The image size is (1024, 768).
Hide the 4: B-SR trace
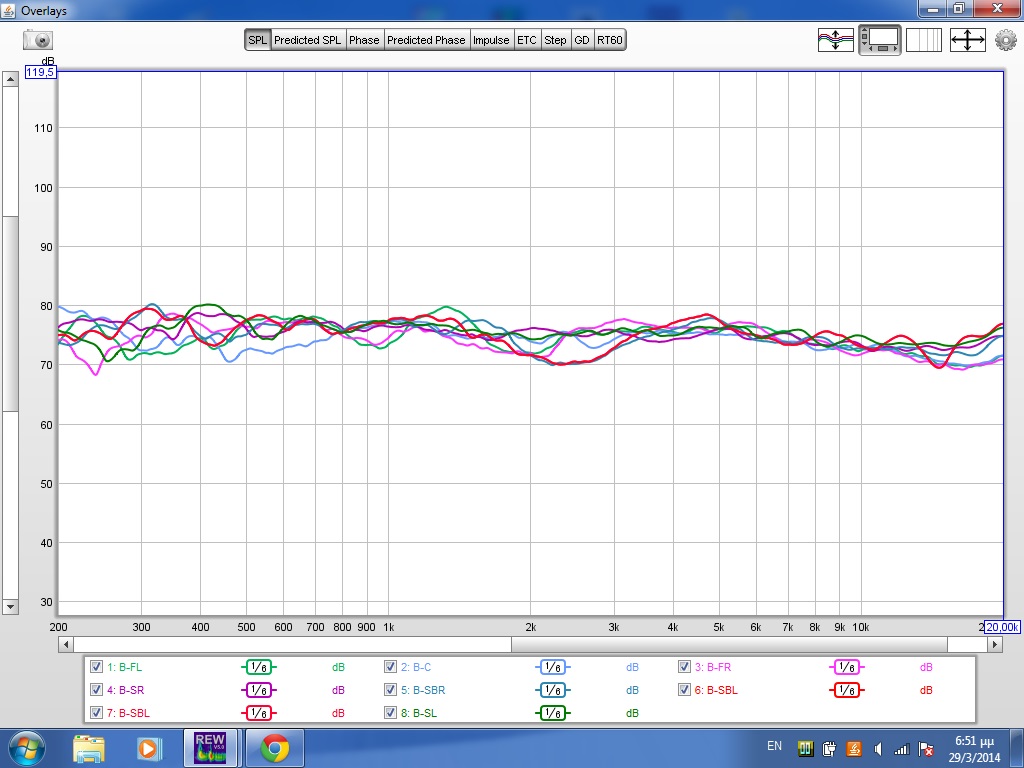pyautogui.click(x=96, y=690)
